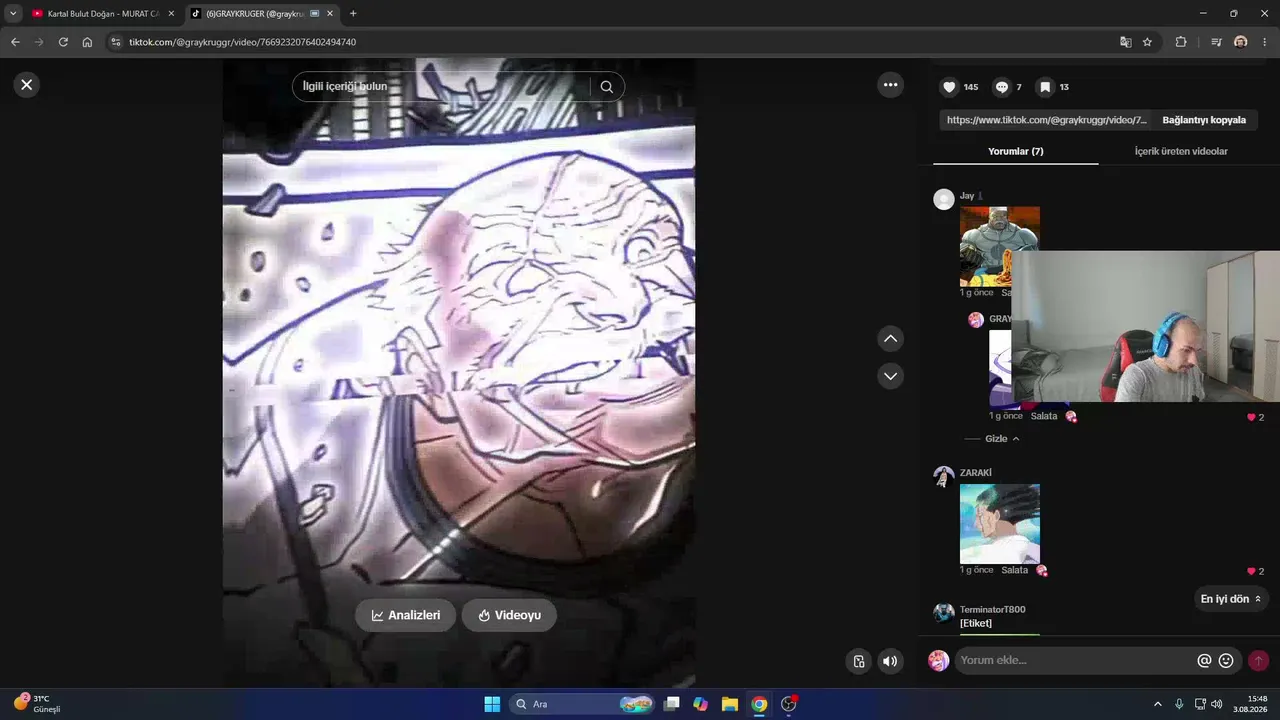Image resolution: width=1280 pixels, height=720 pixels.
Task: Bookmark this page with star icon
Action: pyautogui.click(x=1148, y=42)
